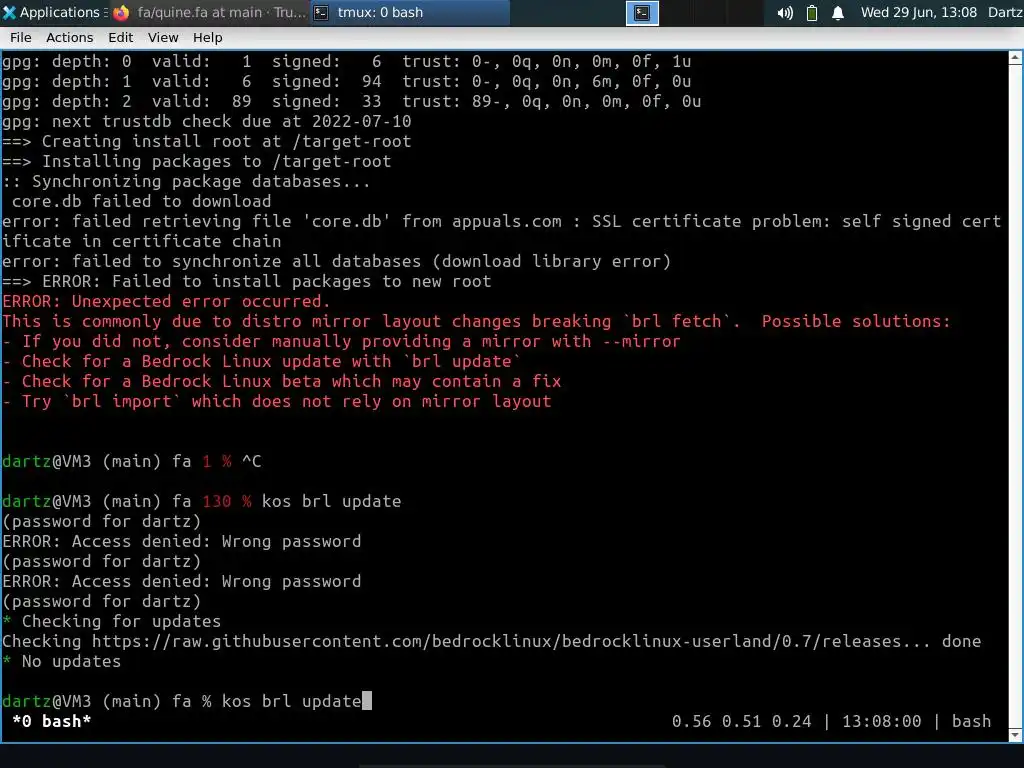Image resolution: width=1024 pixels, height=768 pixels.
Task: Click the Firefox icon in the taskbar
Action: 121,12
